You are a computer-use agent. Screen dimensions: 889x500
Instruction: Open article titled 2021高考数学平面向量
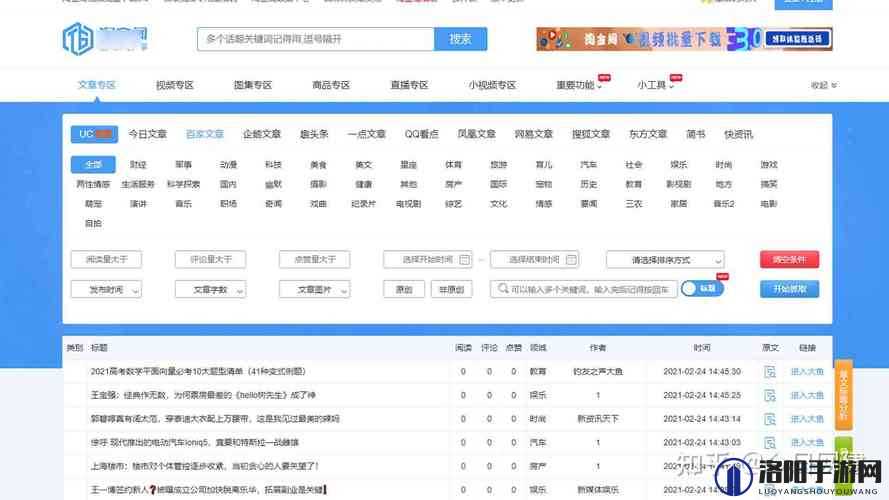pos(198,371)
